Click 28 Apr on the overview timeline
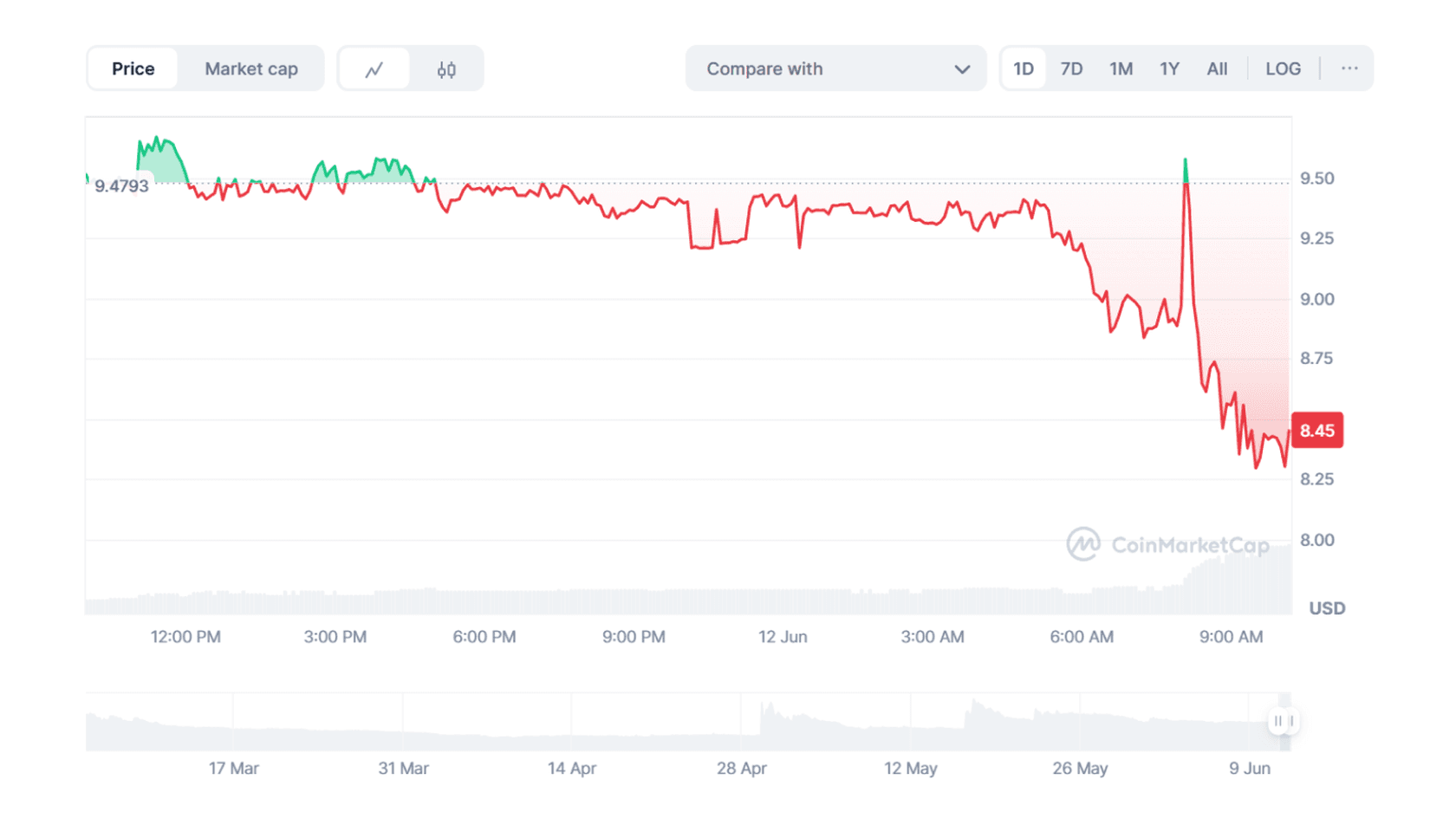Image resolution: width=1456 pixels, height=818 pixels. (742, 769)
